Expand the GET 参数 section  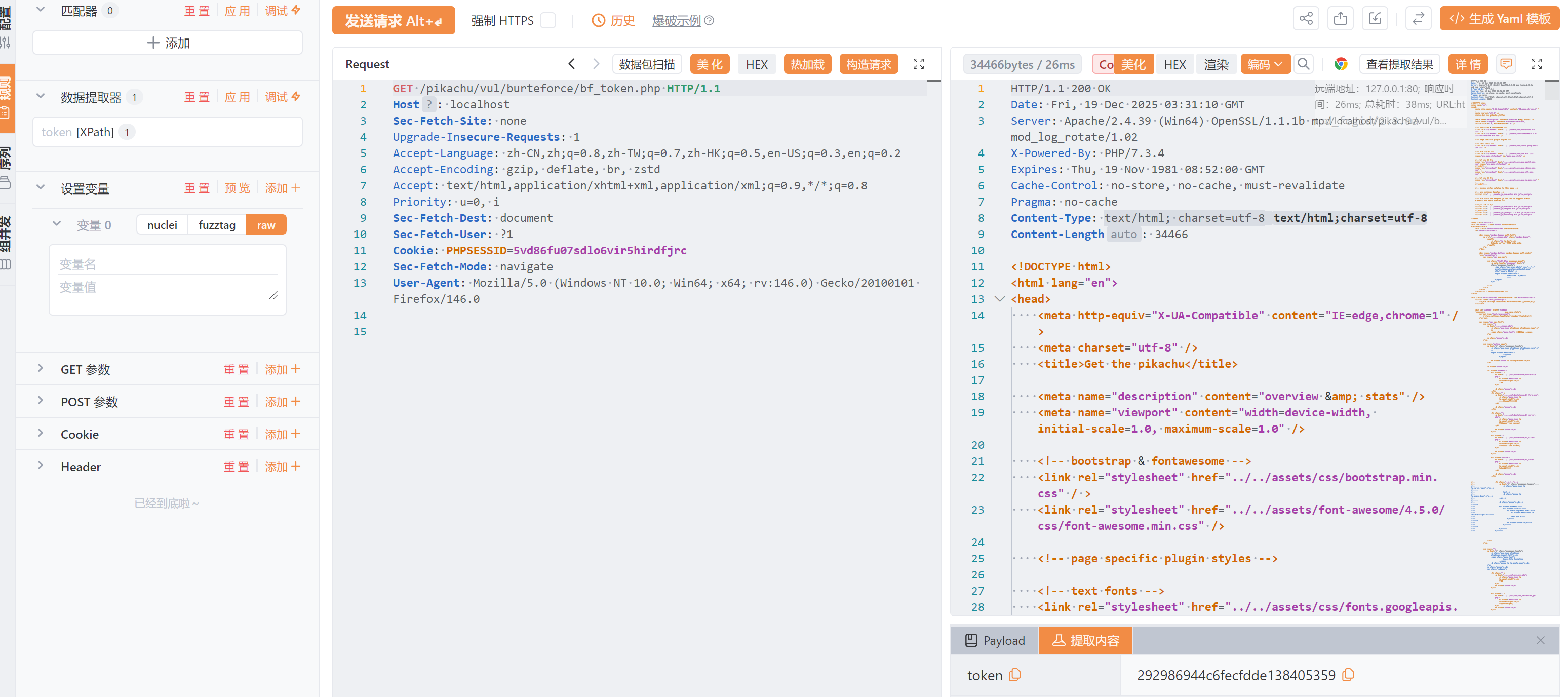click(x=40, y=369)
